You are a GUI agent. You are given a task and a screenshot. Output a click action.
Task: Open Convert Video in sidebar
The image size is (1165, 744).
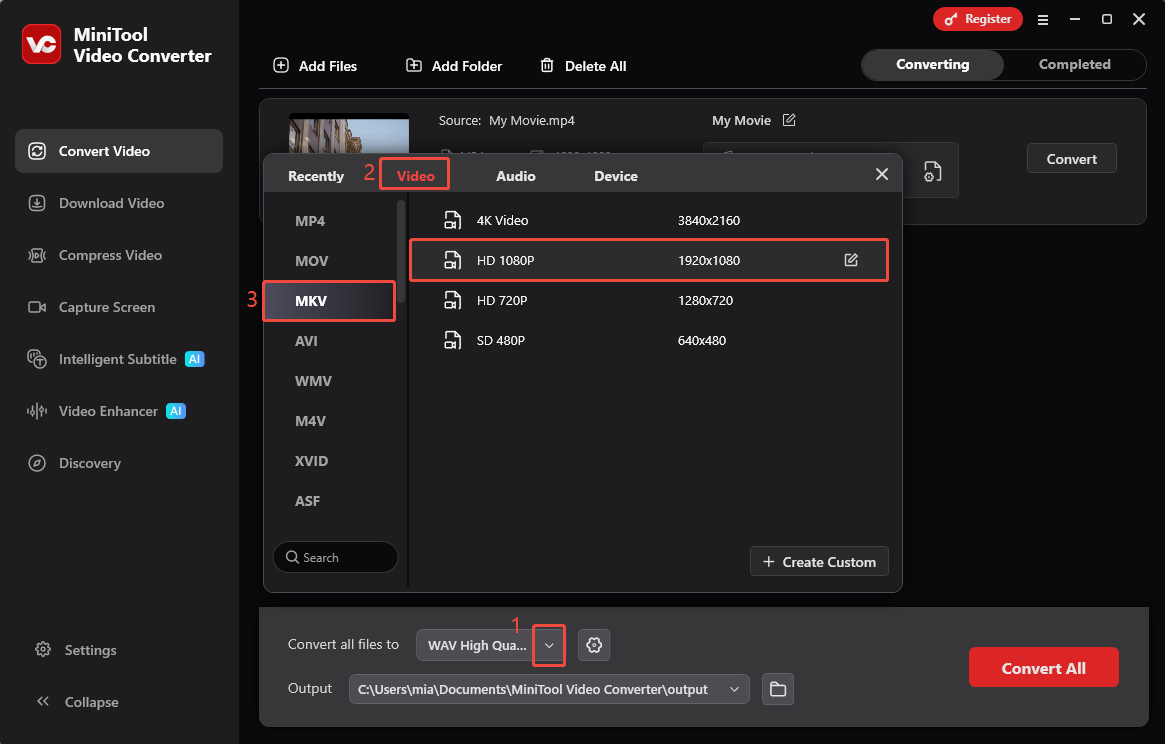[x=119, y=151]
